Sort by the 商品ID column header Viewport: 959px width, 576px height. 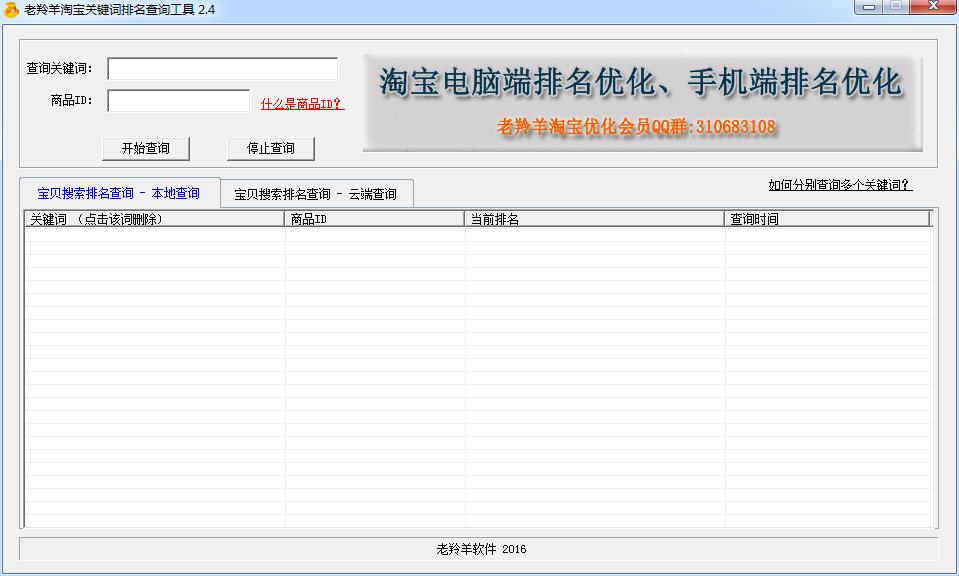(374, 219)
